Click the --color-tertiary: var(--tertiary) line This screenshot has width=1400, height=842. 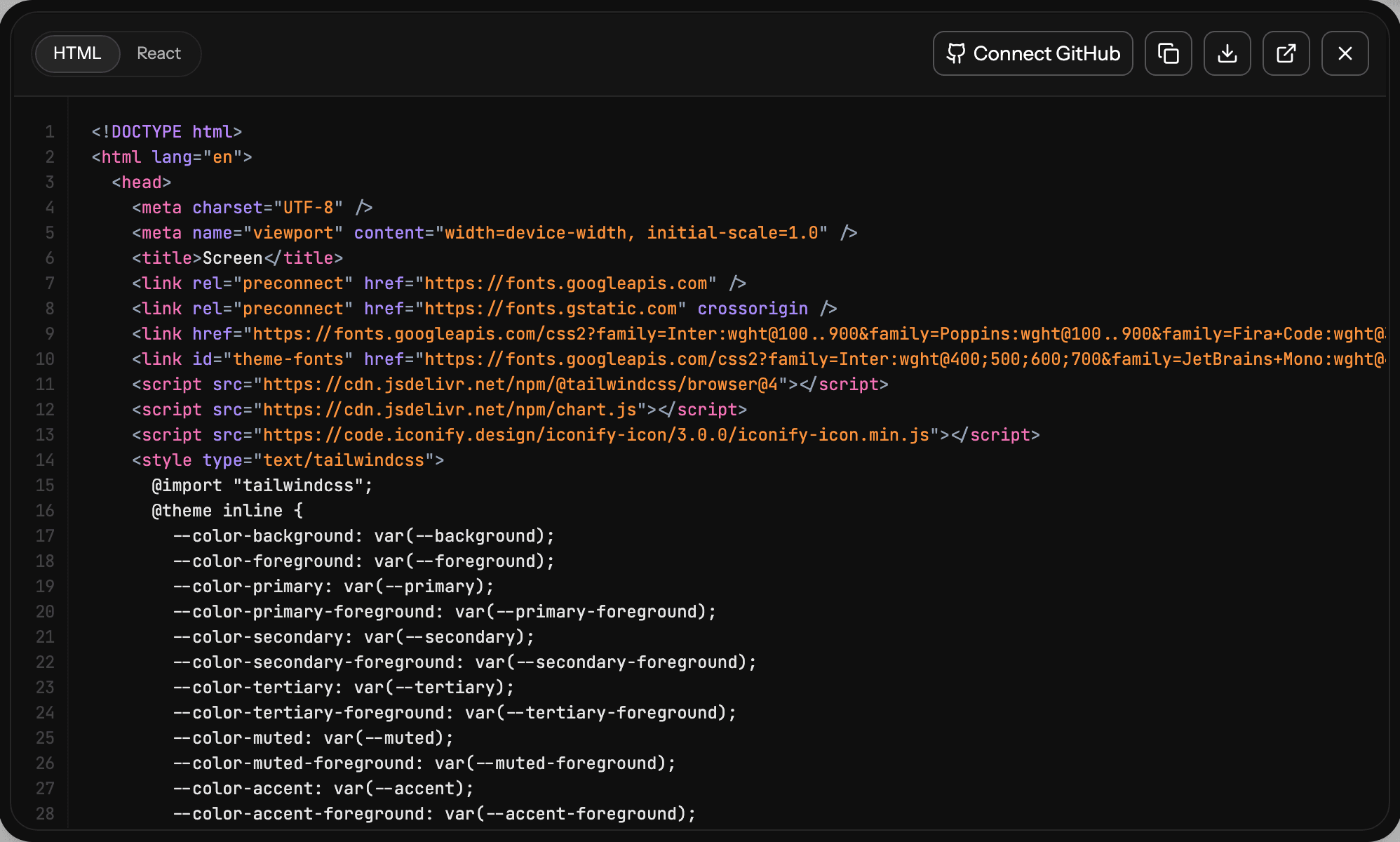[344, 688]
